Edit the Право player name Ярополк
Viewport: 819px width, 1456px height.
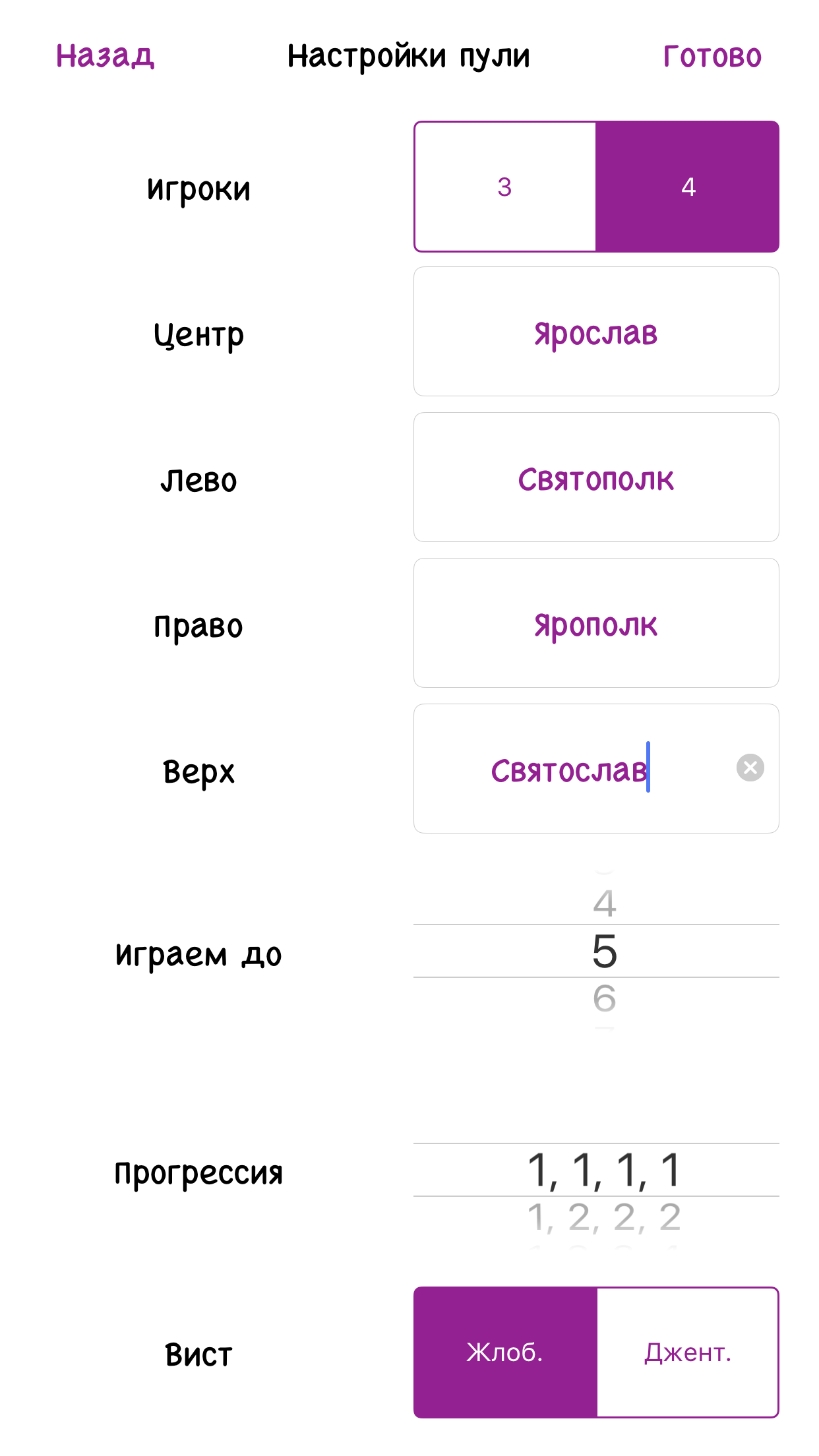tap(595, 623)
